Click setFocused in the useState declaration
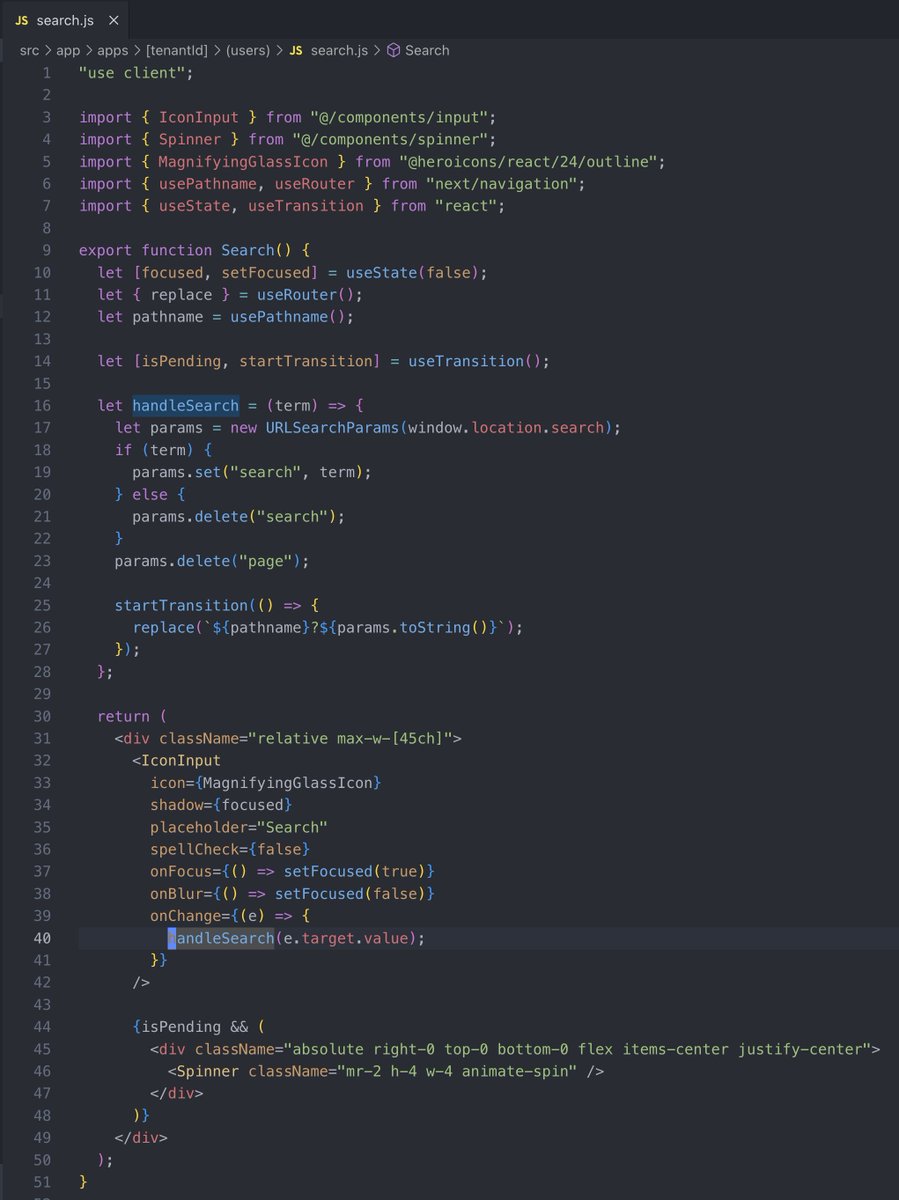 266,272
